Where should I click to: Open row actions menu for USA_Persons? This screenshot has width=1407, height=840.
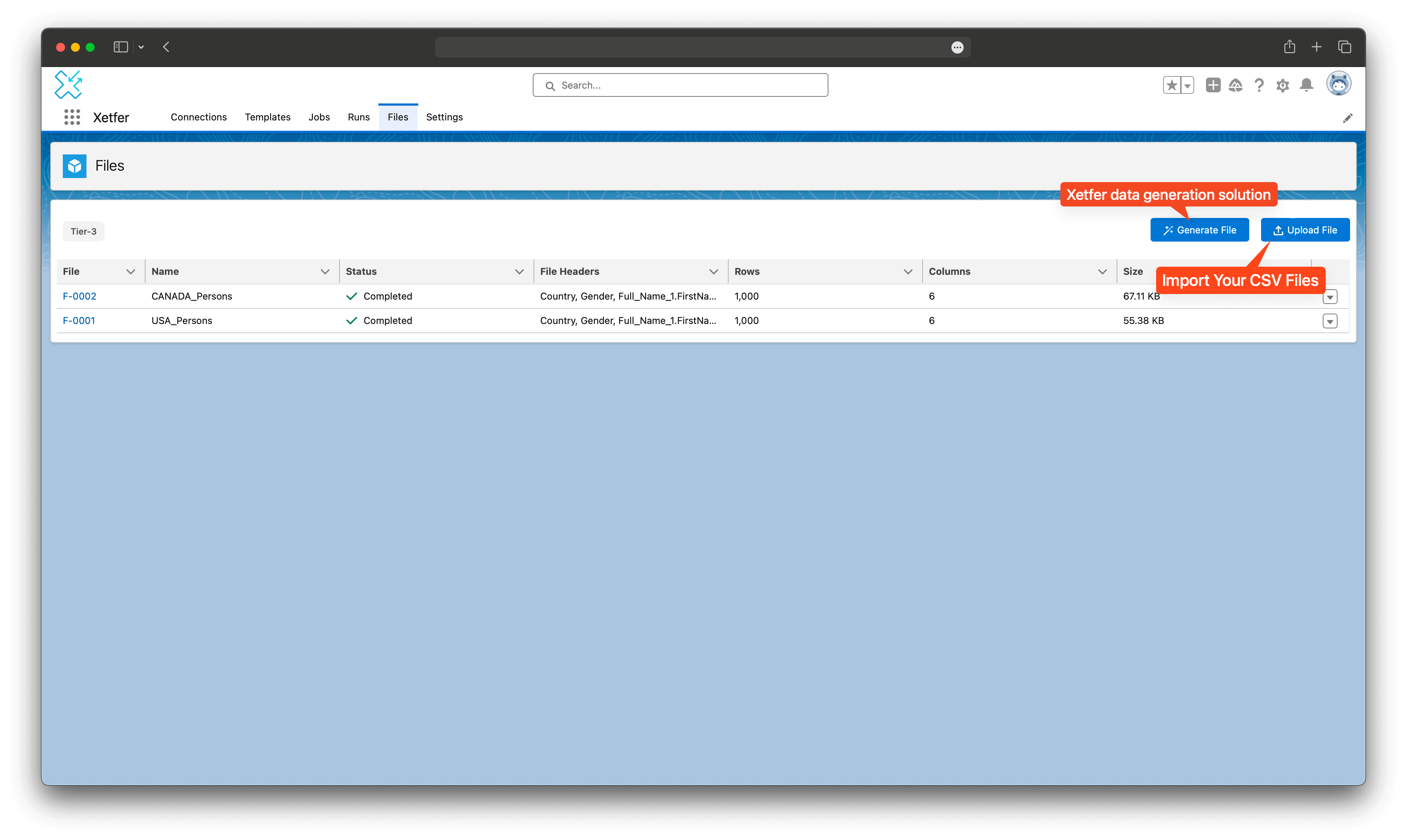(1329, 321)
